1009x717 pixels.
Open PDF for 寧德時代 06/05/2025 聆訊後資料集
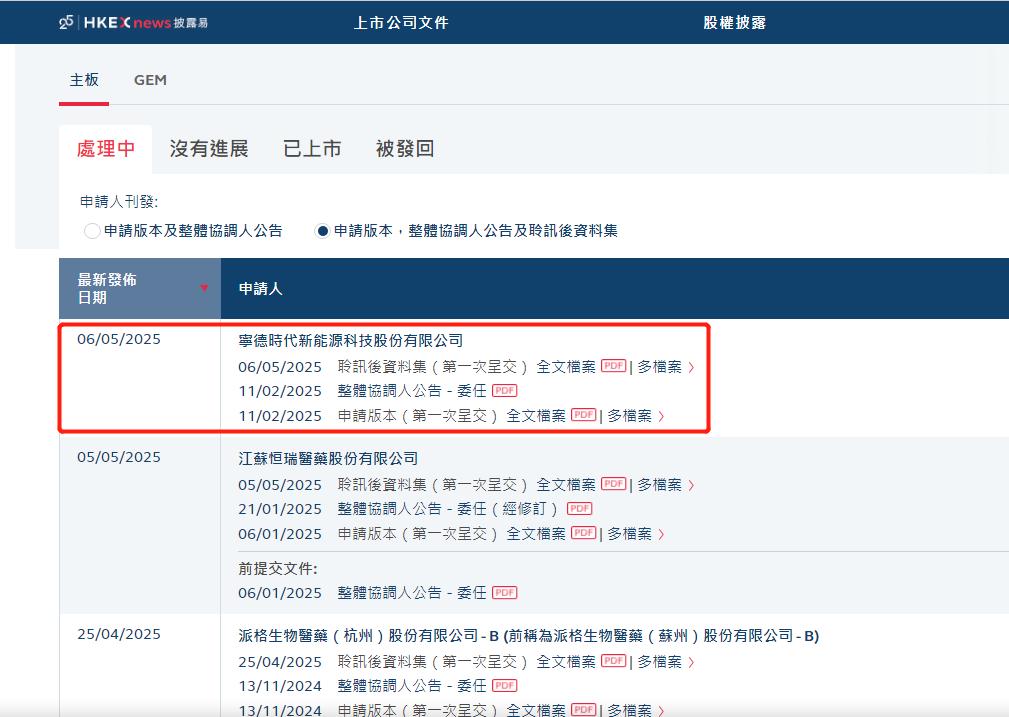pos(614,366)
